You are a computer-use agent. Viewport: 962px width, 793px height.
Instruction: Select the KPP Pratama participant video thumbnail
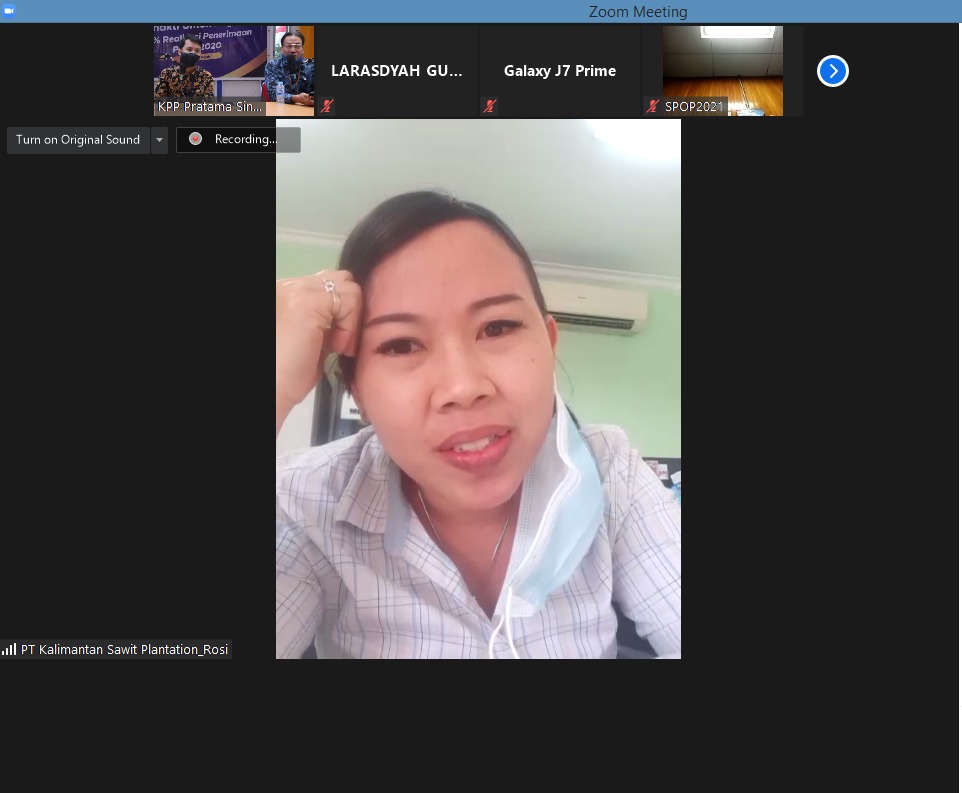234,64
